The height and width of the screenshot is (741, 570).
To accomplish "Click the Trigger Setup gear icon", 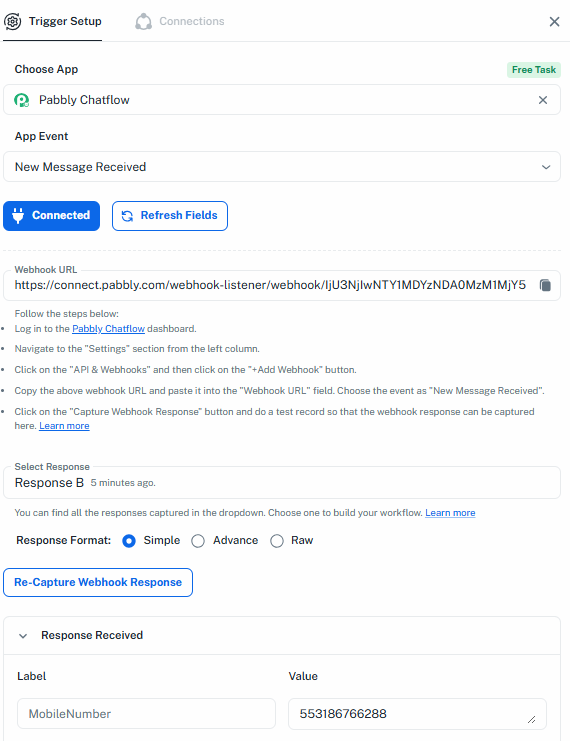I will [13, 21].
